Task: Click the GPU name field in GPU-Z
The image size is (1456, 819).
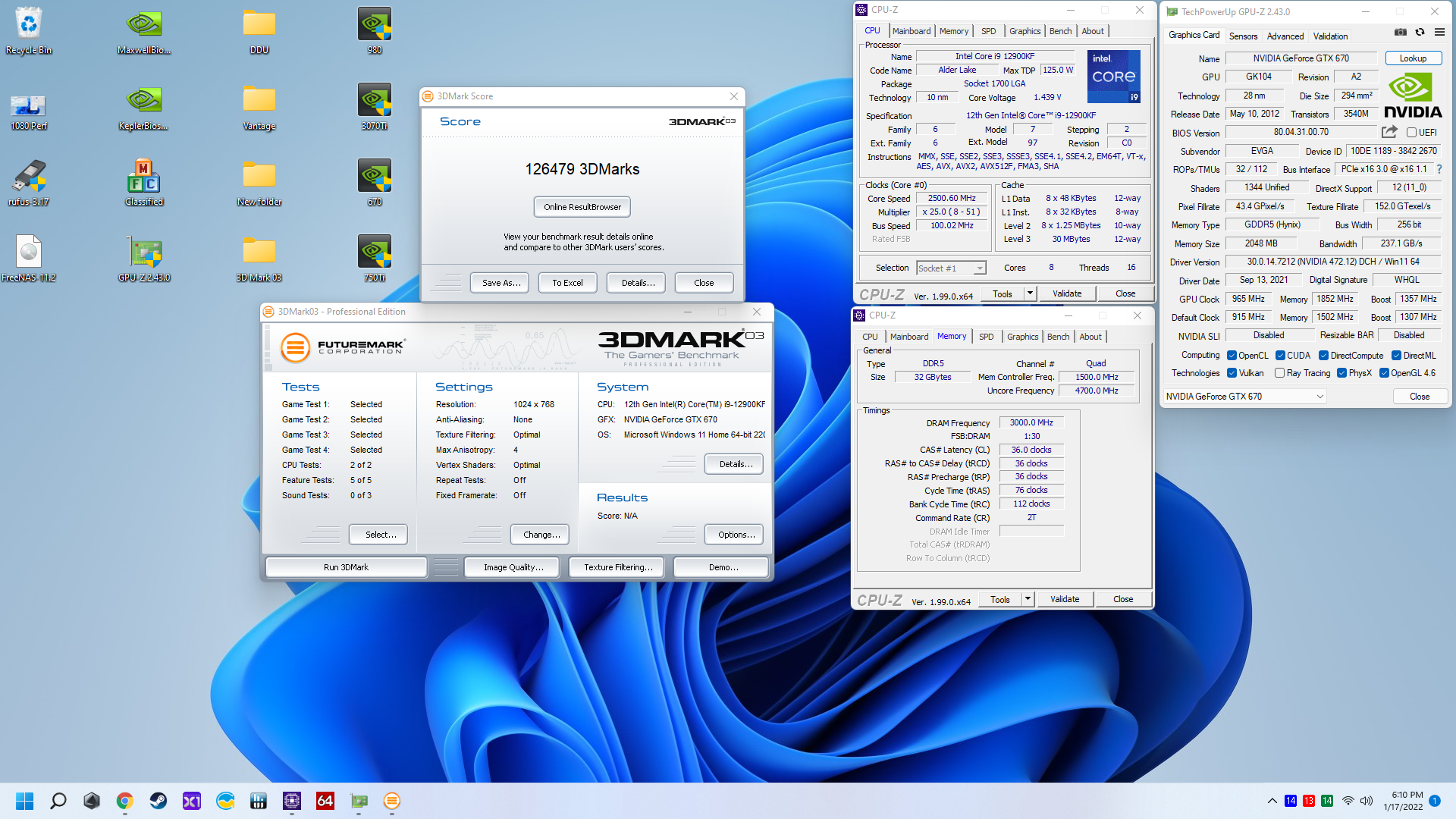Action: (x=1301, y=58)
